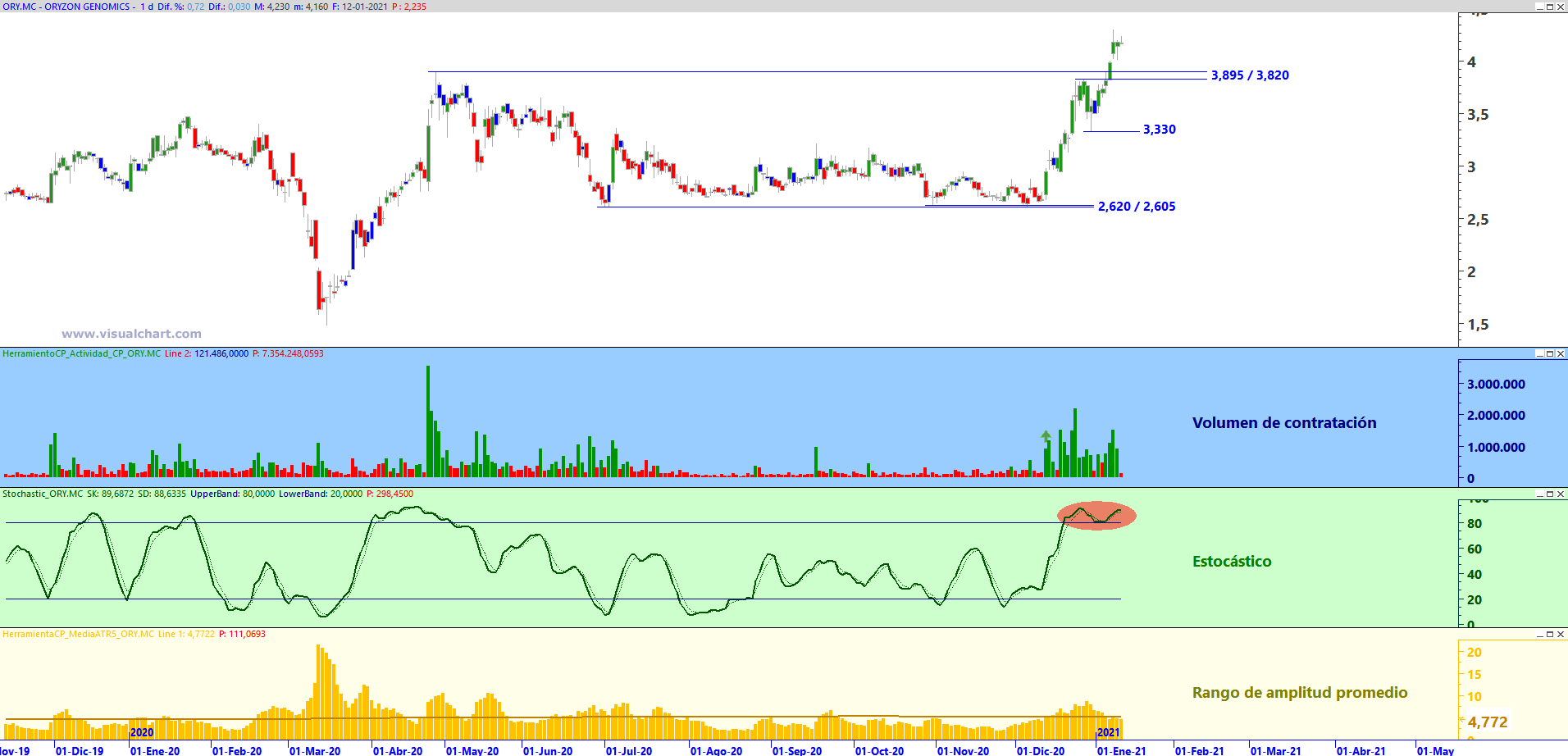Viewport: 1568px width, 756px height.
Task: Click the 'HerramientoCP_Actividad_CP_ORY.MC' indicator name
Action: tap(82, 354)
